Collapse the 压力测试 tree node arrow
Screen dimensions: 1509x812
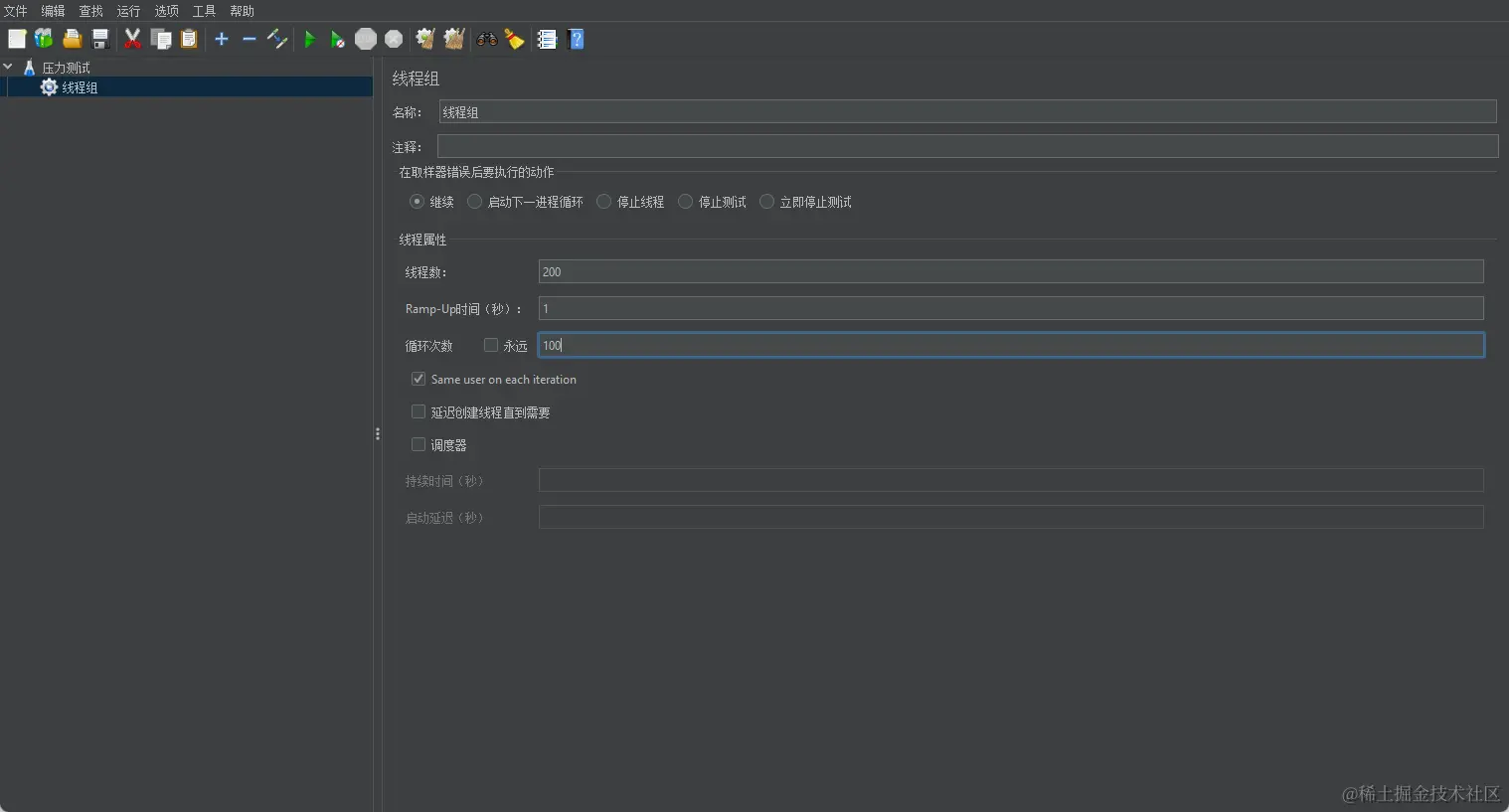(8, 67)
